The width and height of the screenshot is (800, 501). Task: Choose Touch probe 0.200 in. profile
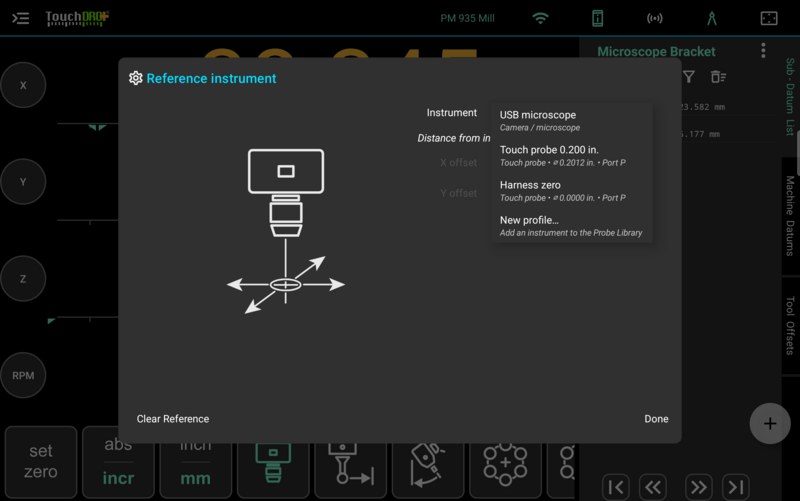click(x=572, y=156)
